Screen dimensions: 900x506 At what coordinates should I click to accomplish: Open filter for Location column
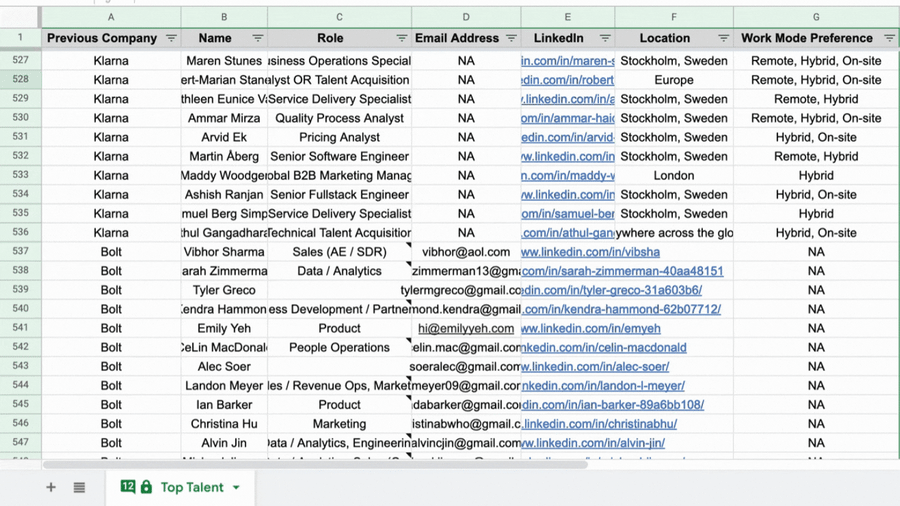click(x=723, y=38)
